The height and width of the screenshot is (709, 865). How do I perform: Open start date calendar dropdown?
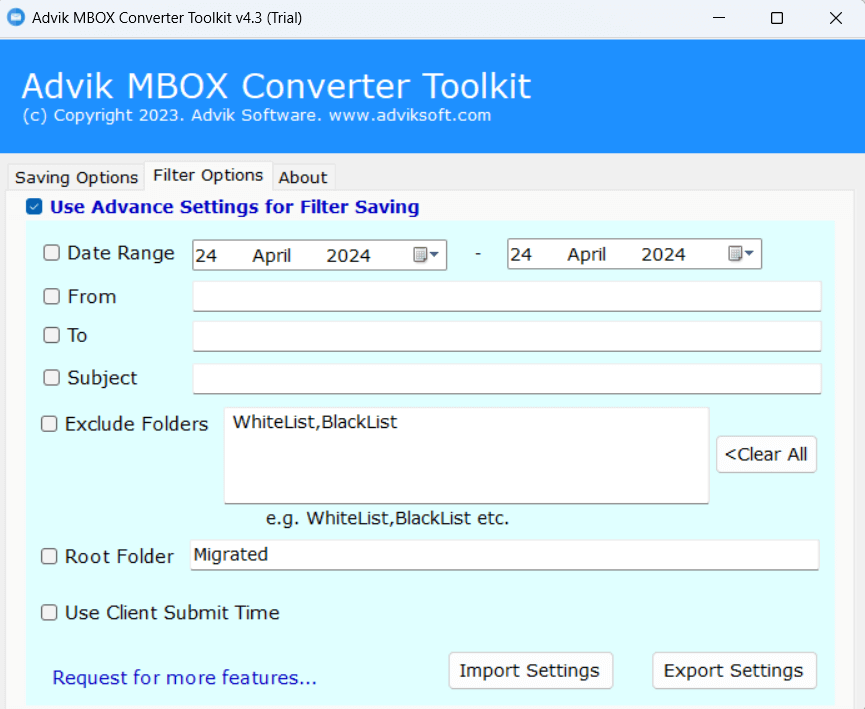click(426, 254)
